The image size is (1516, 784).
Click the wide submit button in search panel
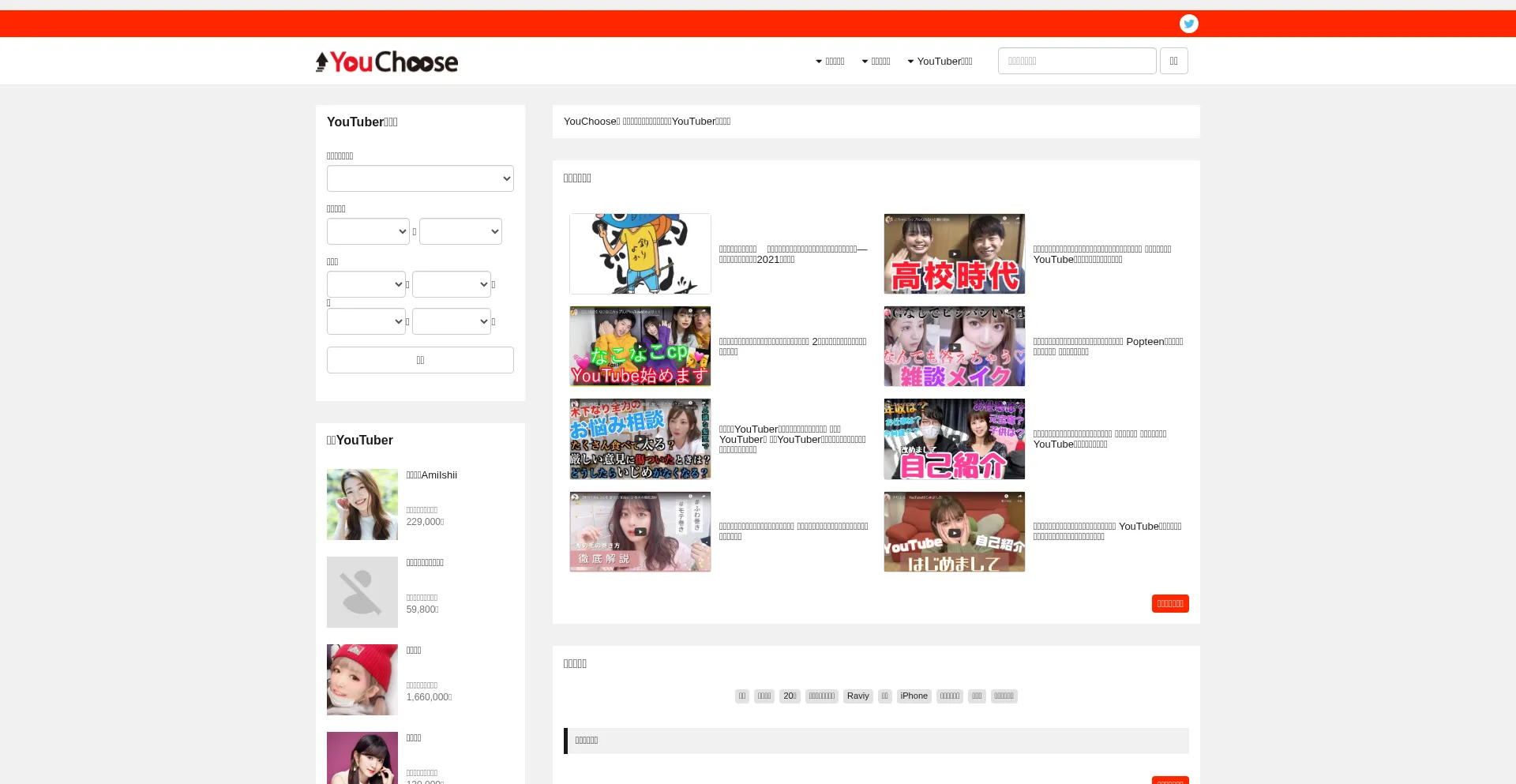(x=420, y=360)
